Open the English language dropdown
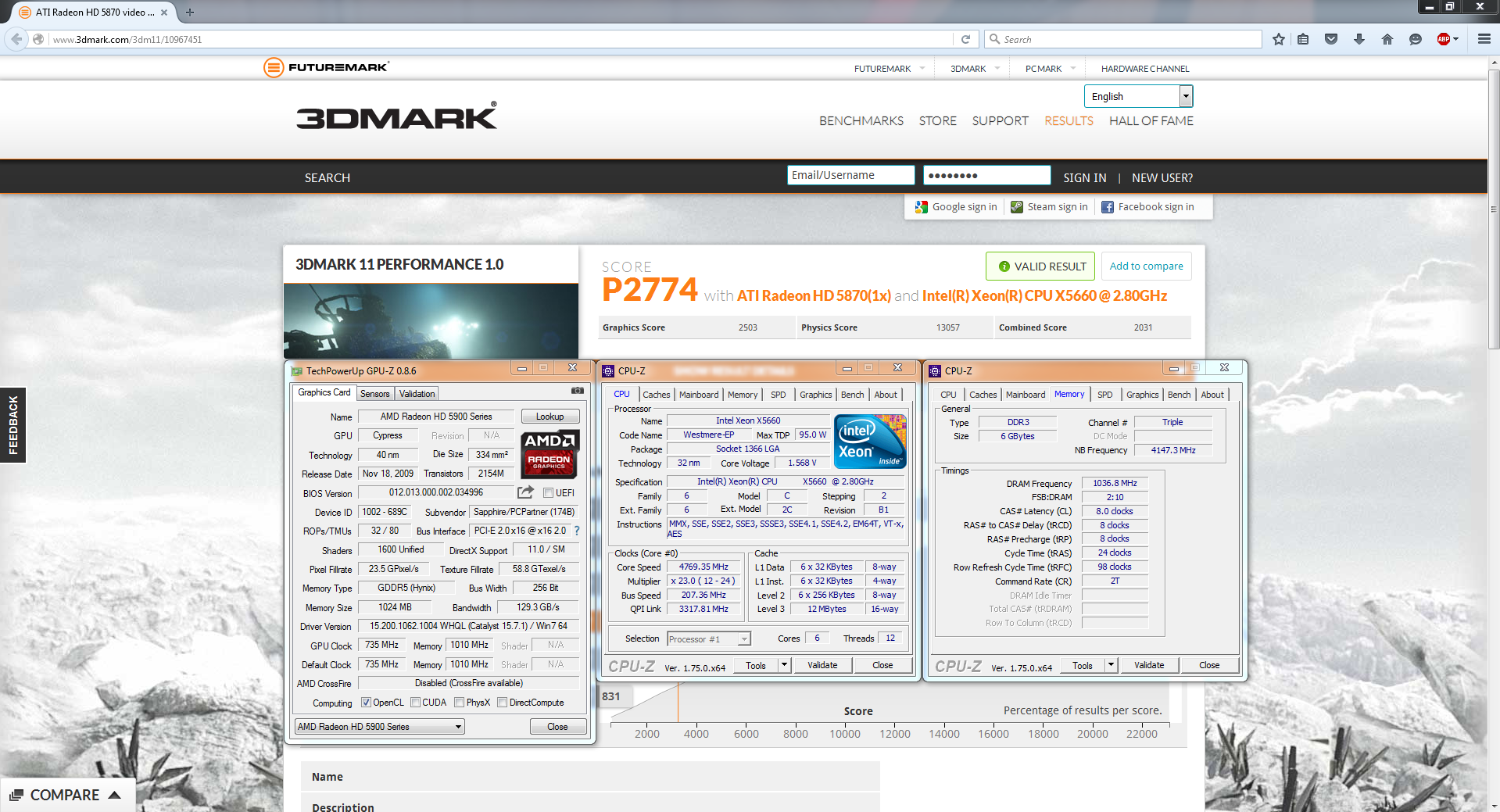 tap(1138, 96)
